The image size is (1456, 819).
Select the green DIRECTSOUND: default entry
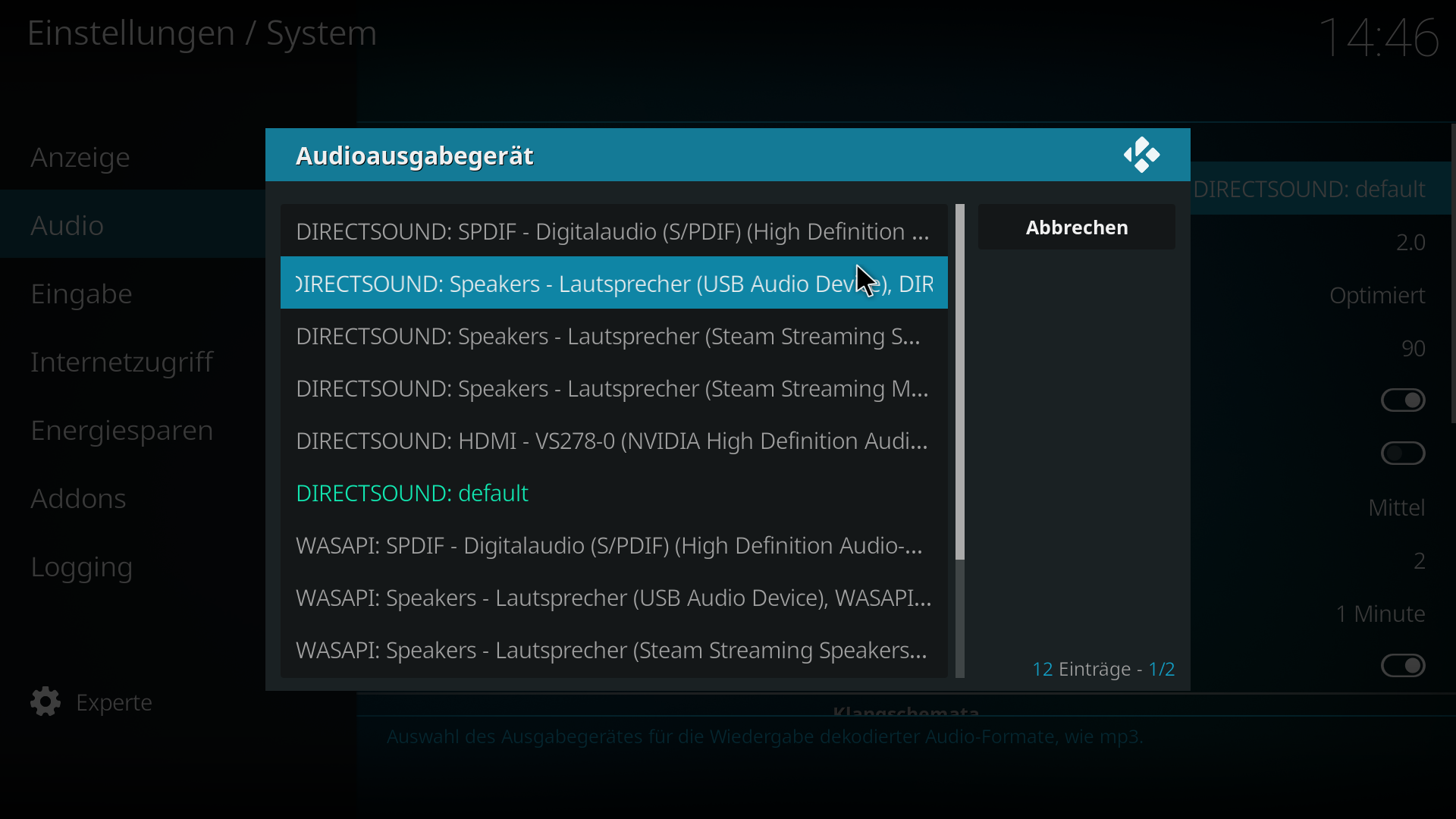click(613, 492)
